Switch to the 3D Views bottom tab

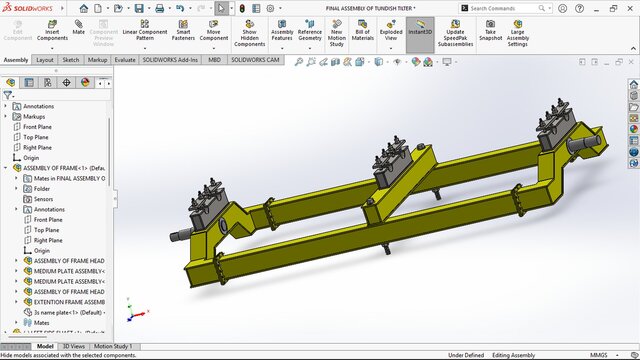click(74, 347)
